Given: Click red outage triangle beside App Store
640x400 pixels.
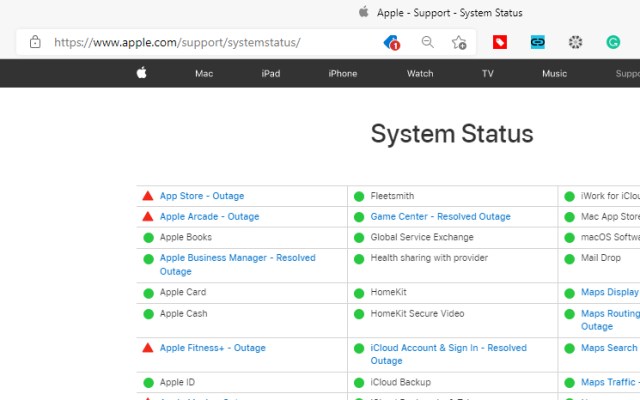Looking at the screenshot, I should (x=148, y=196).
